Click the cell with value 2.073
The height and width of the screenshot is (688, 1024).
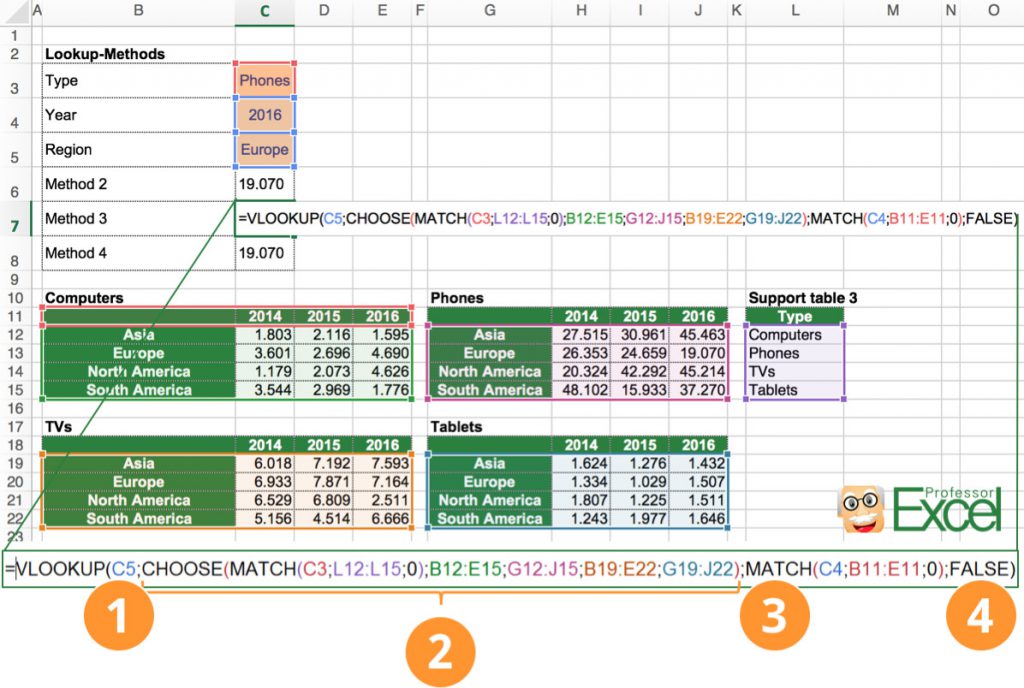coord(324,371)
